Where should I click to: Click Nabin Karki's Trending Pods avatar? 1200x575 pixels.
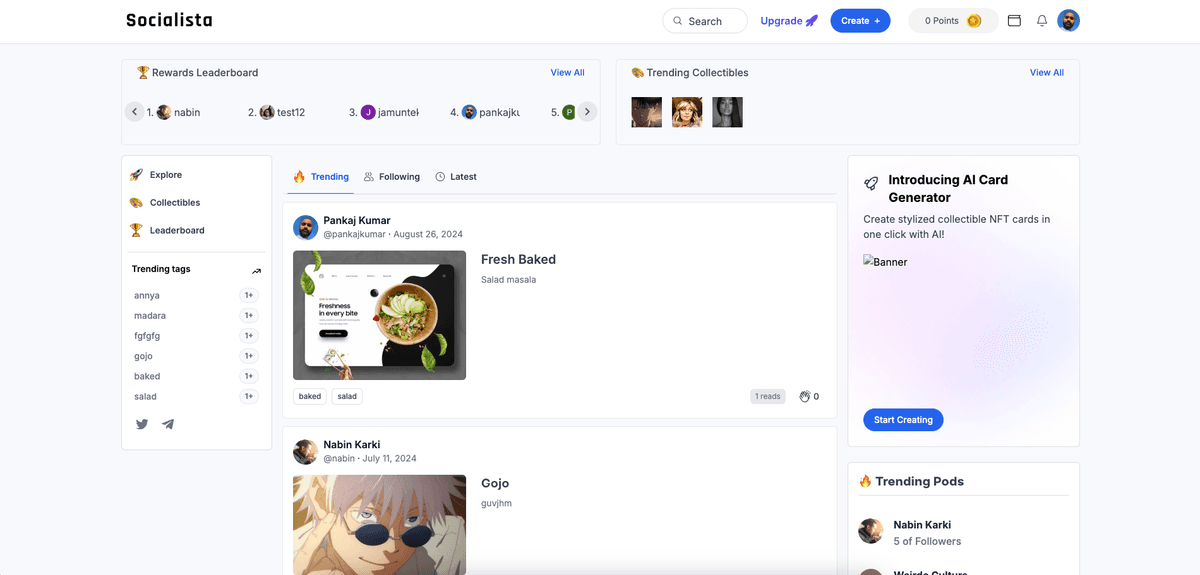[x=871, y=531]
